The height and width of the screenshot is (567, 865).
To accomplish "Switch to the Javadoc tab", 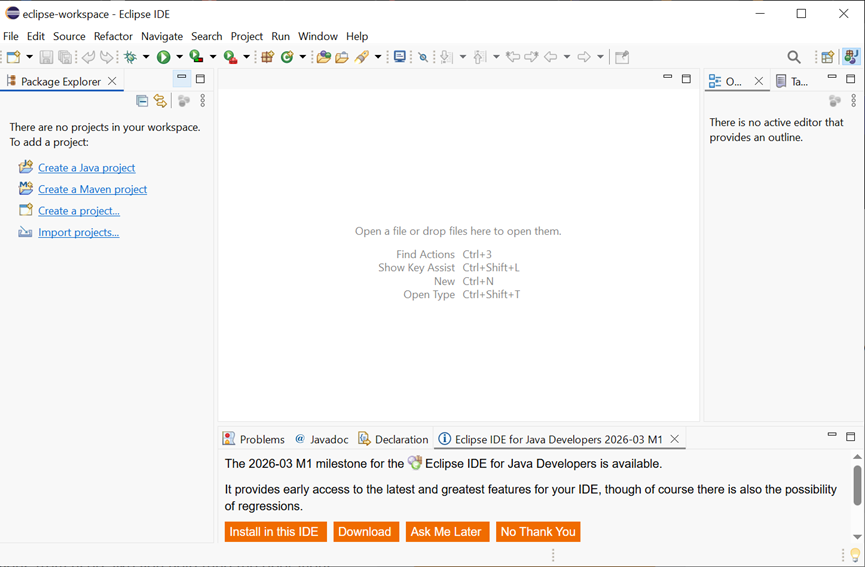I will click(322, 439).
